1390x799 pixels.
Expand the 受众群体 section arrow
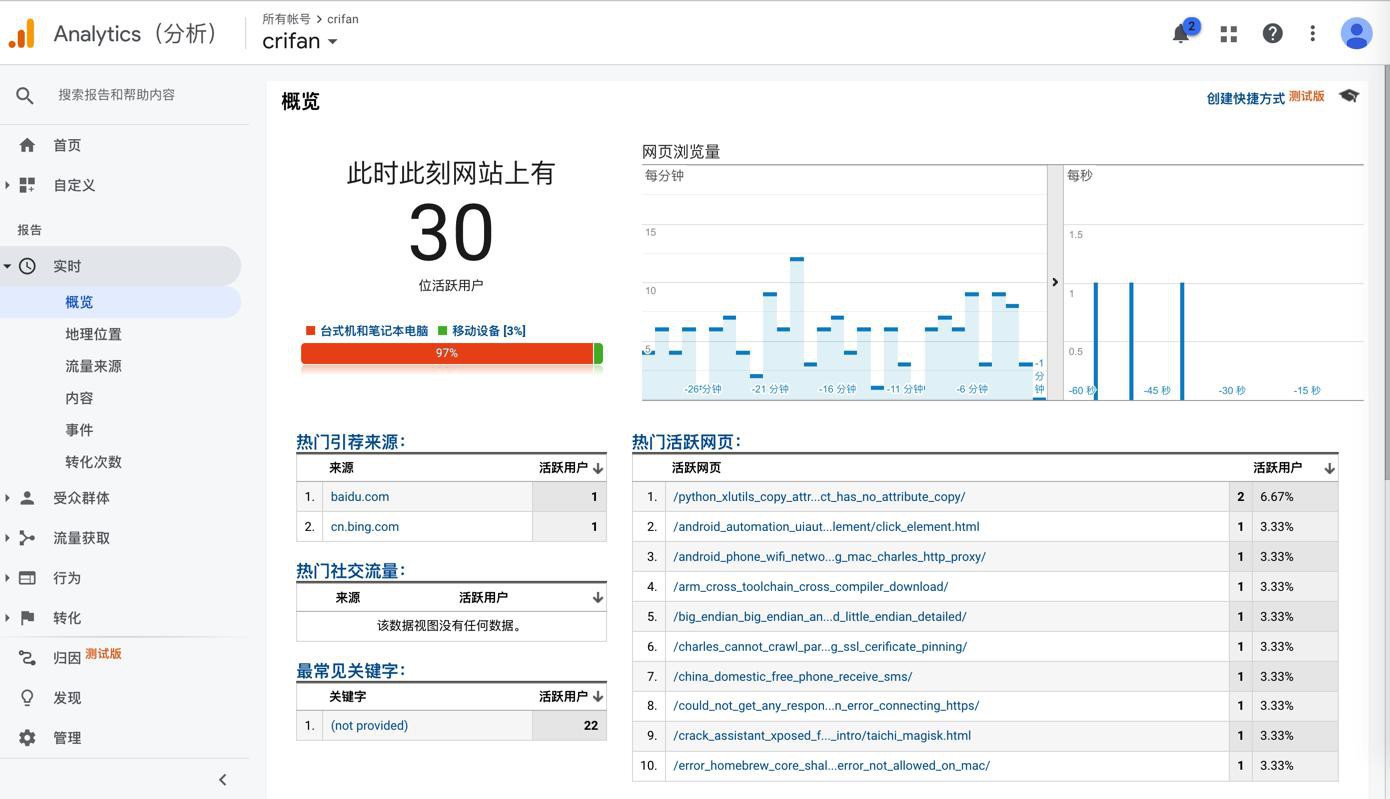7,498
